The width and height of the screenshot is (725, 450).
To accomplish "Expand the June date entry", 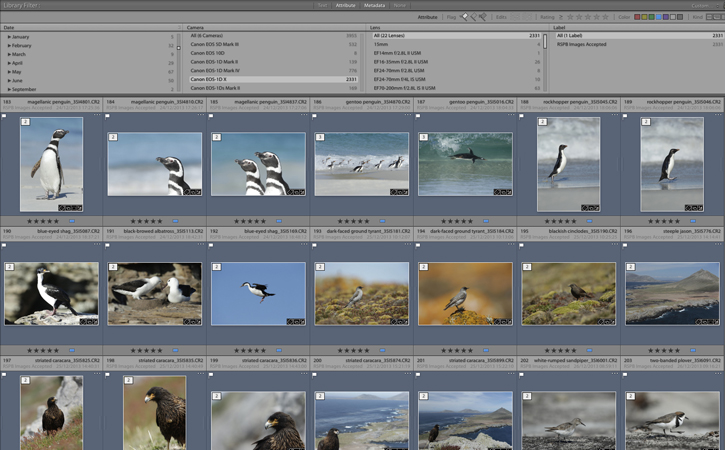I will 9,80.
